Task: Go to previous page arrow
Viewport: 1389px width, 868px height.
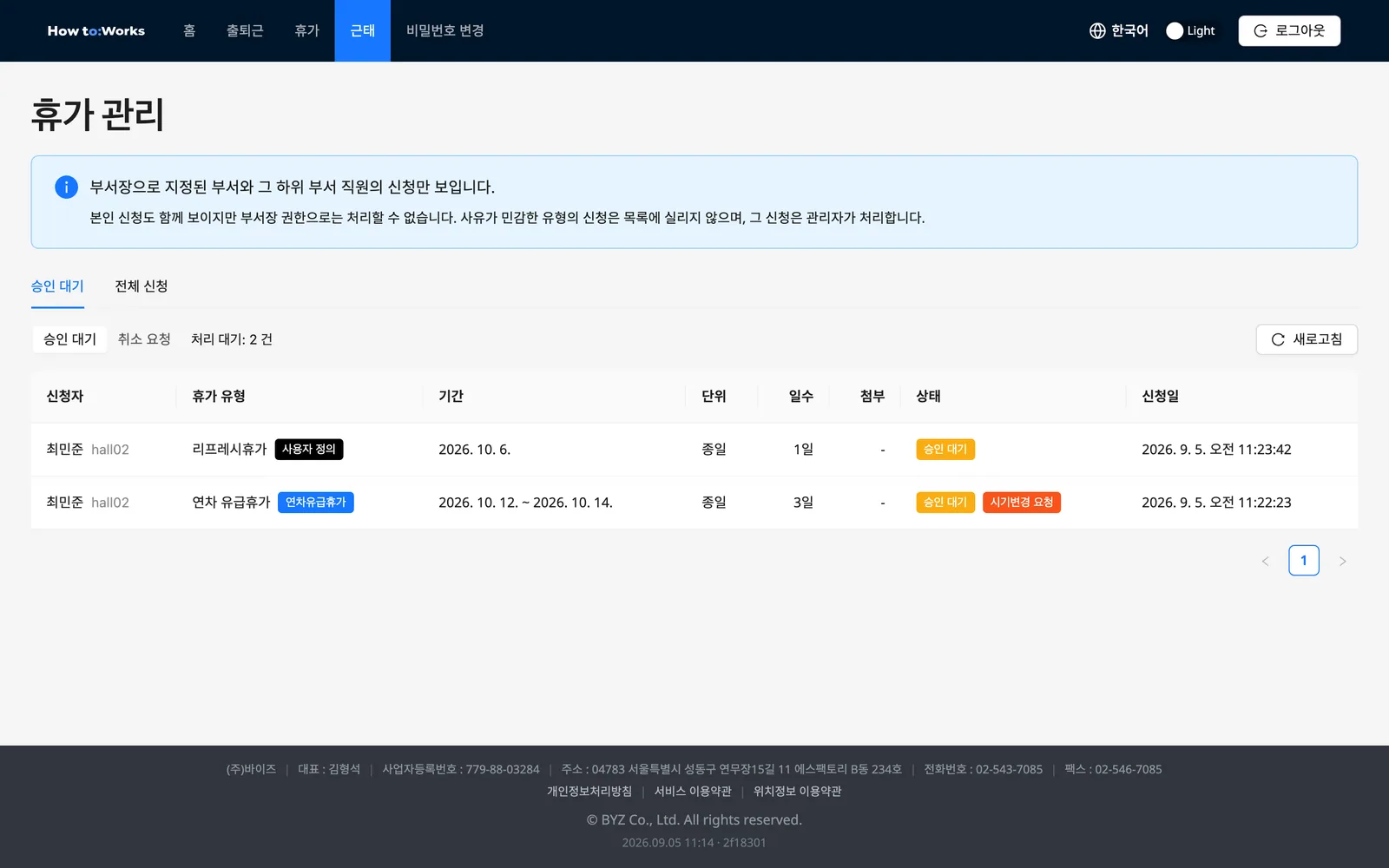Action: pyautogui.click(x=1265, y=561)
